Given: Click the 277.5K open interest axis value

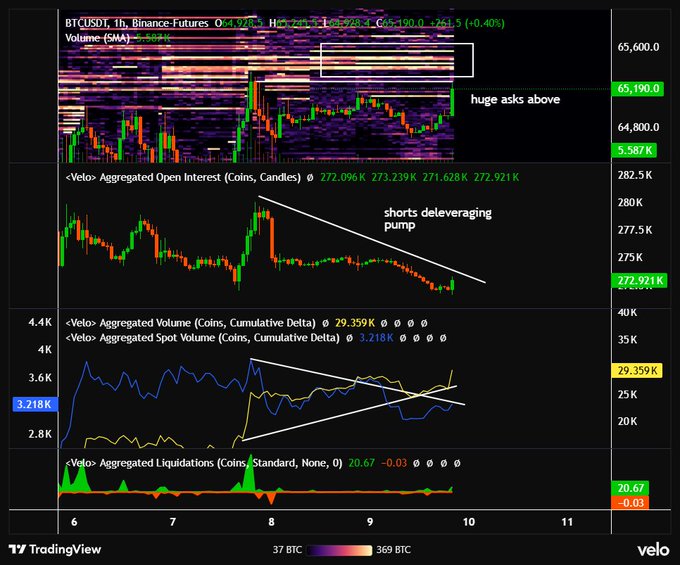Looking at the screenshot, I should pyautogui.click(x=634, y=230).
